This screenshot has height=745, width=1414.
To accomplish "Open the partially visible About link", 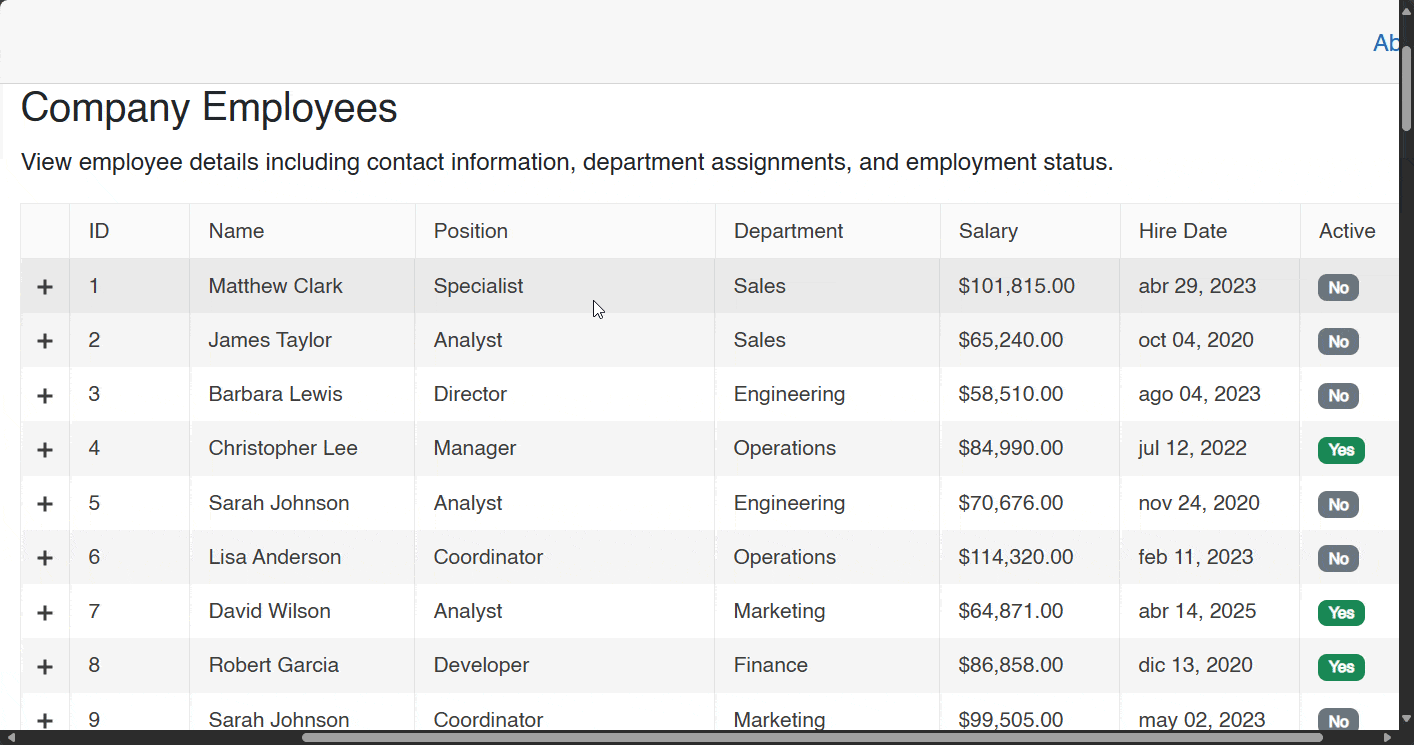I will pos(1386,43).
